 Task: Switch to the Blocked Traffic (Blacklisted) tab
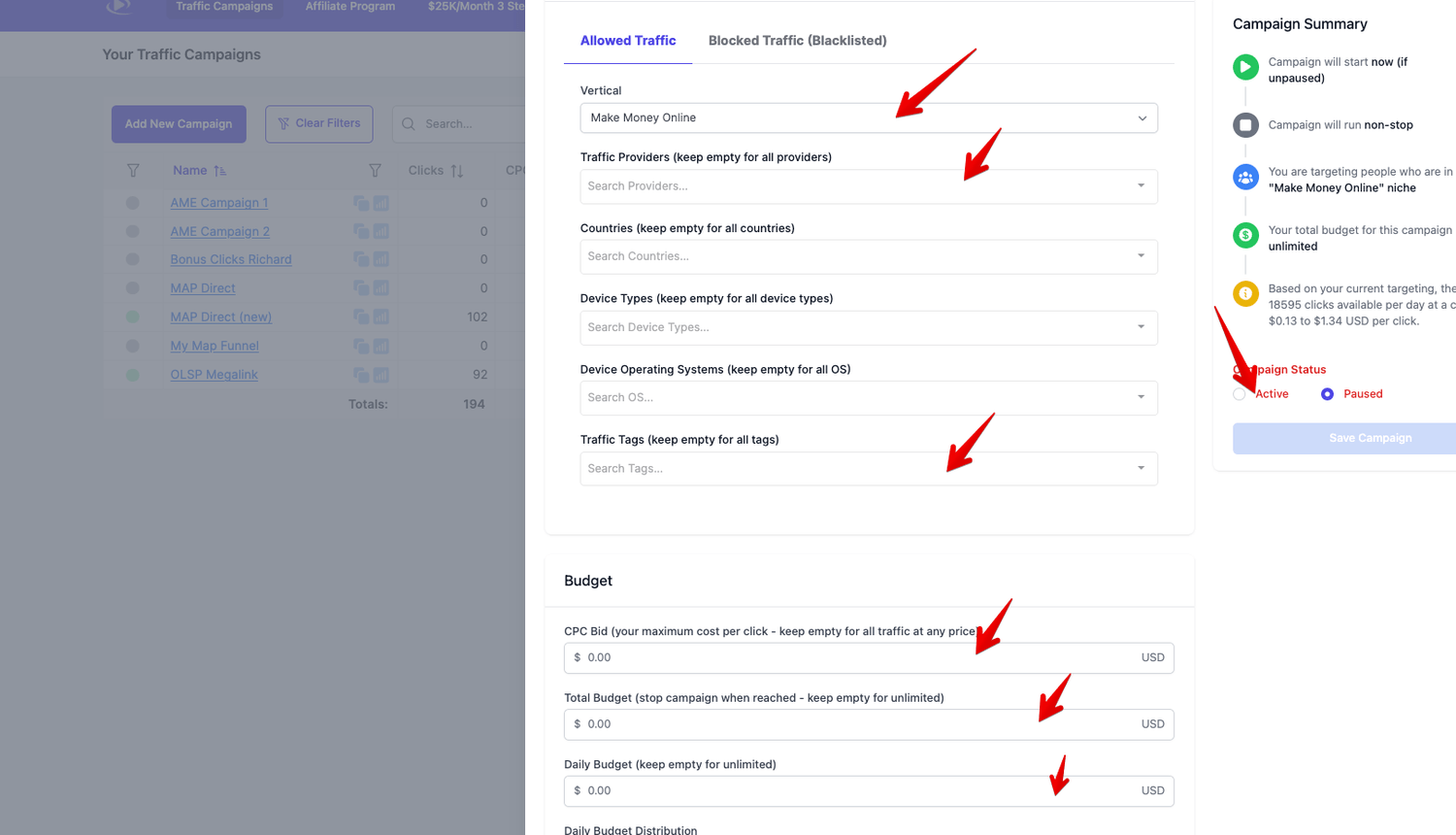coord(797,41)
